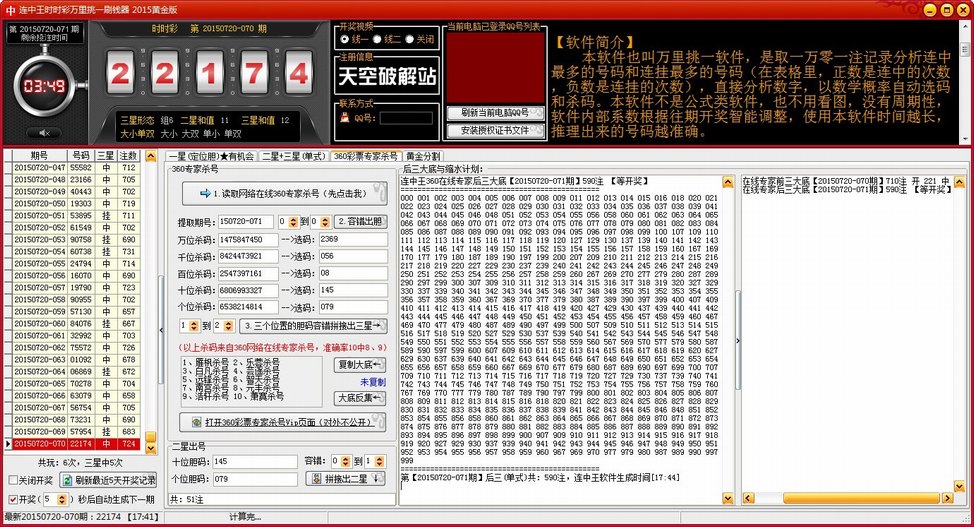
Task: Collapse the left panel with the splitter arrow
Action: tap(160, 333)
